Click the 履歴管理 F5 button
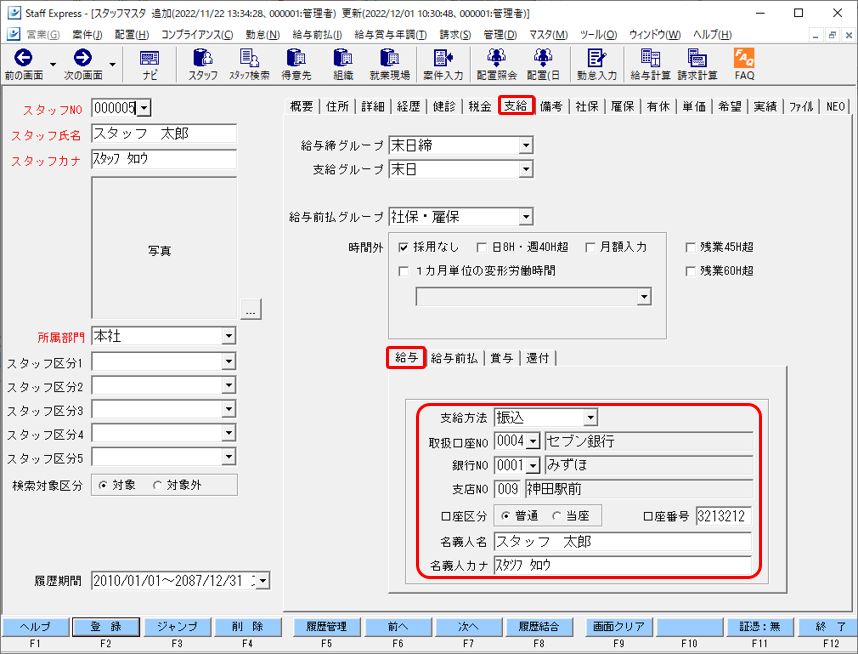This screenshot has height=654, width=858. [326, 627]
